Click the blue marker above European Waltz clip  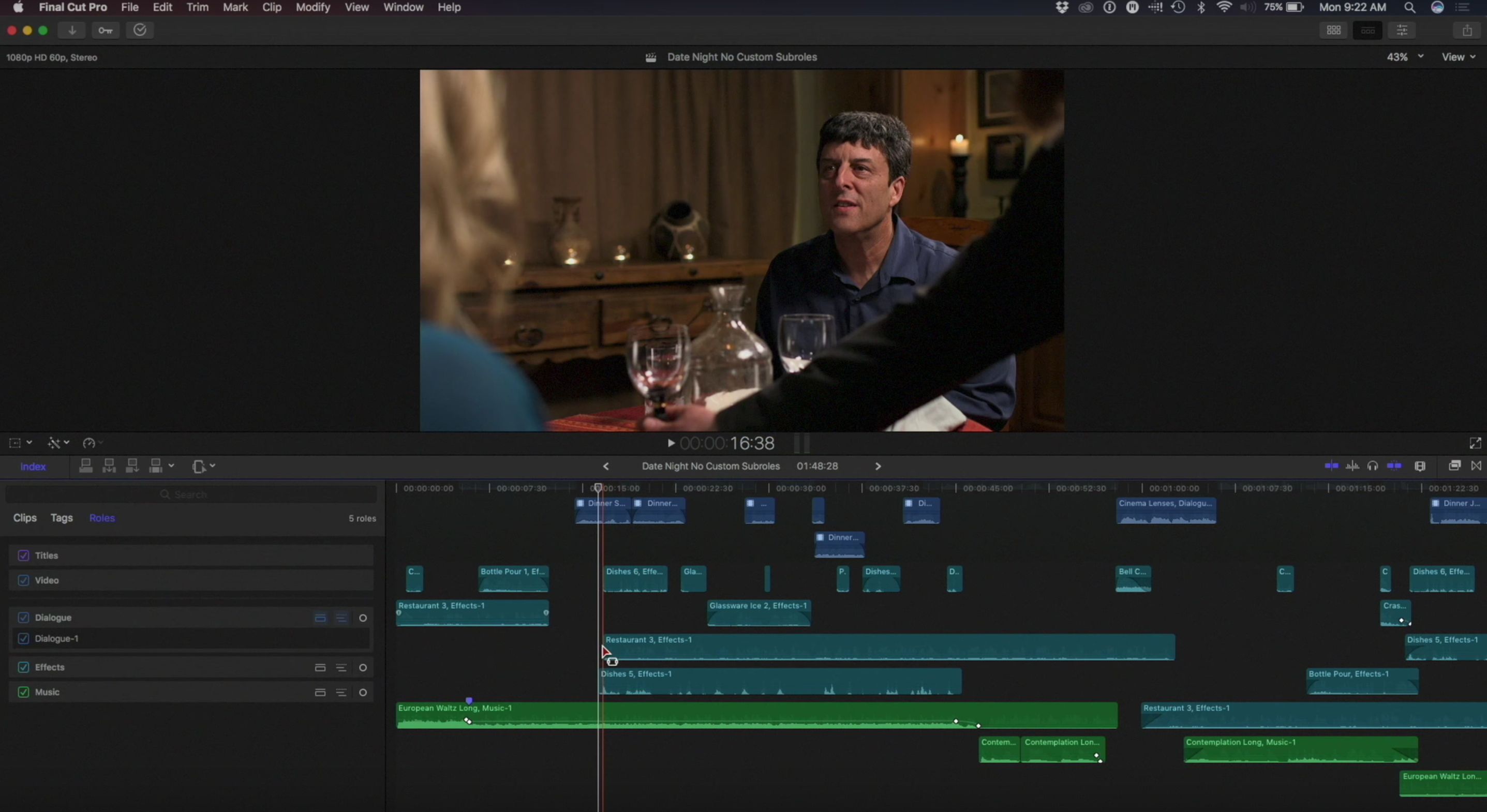pyautogui.click(x=469, y=700)
